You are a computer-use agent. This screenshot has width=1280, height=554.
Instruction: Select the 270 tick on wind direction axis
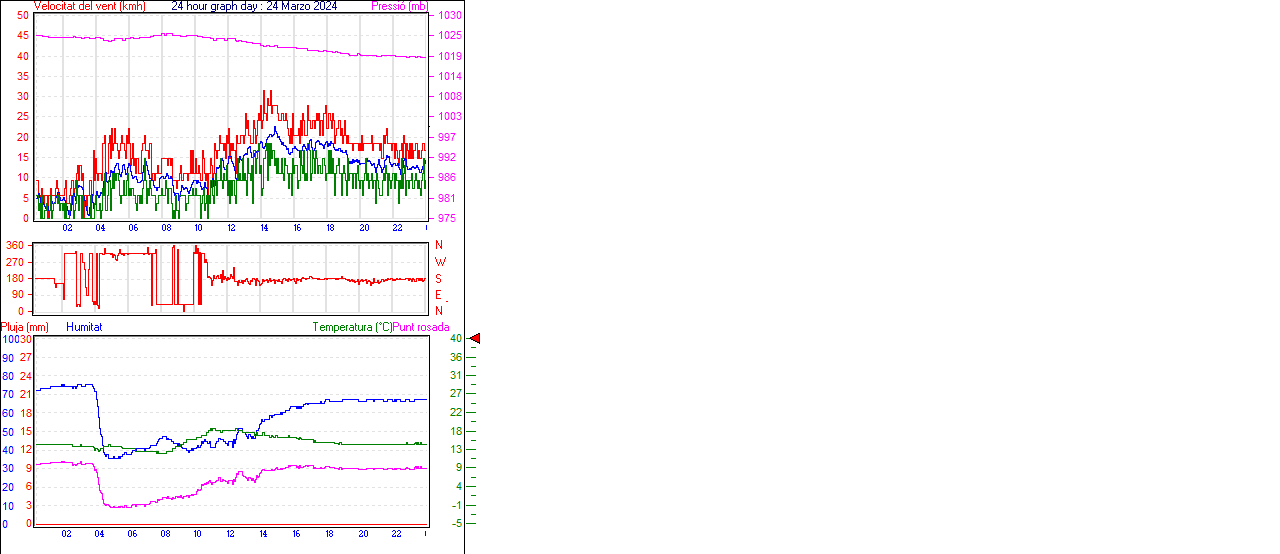tap(15, 262)
